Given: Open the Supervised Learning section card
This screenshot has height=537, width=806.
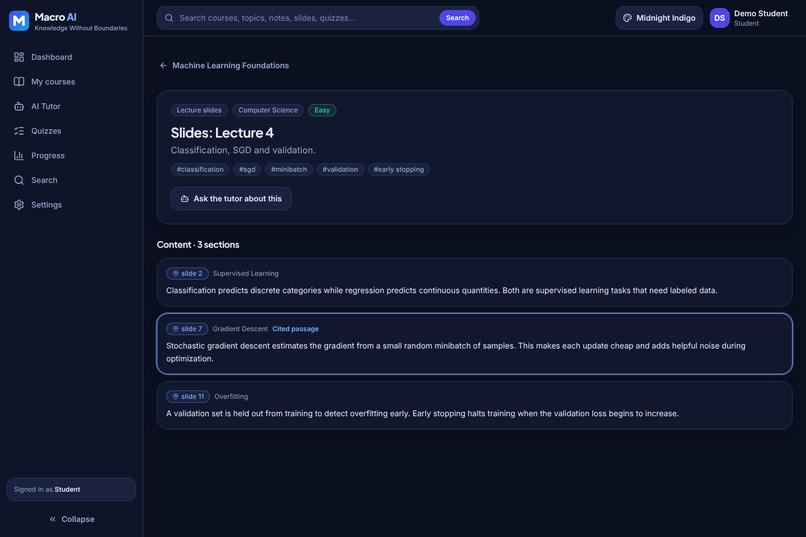Looking at the screenshot, I should click(474, 283).
